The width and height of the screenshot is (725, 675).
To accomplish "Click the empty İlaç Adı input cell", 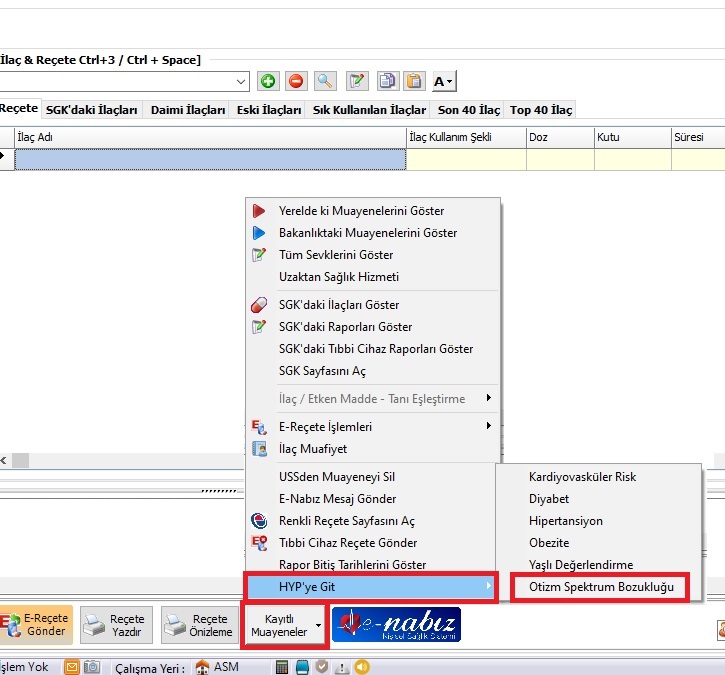I will point(210,159).
